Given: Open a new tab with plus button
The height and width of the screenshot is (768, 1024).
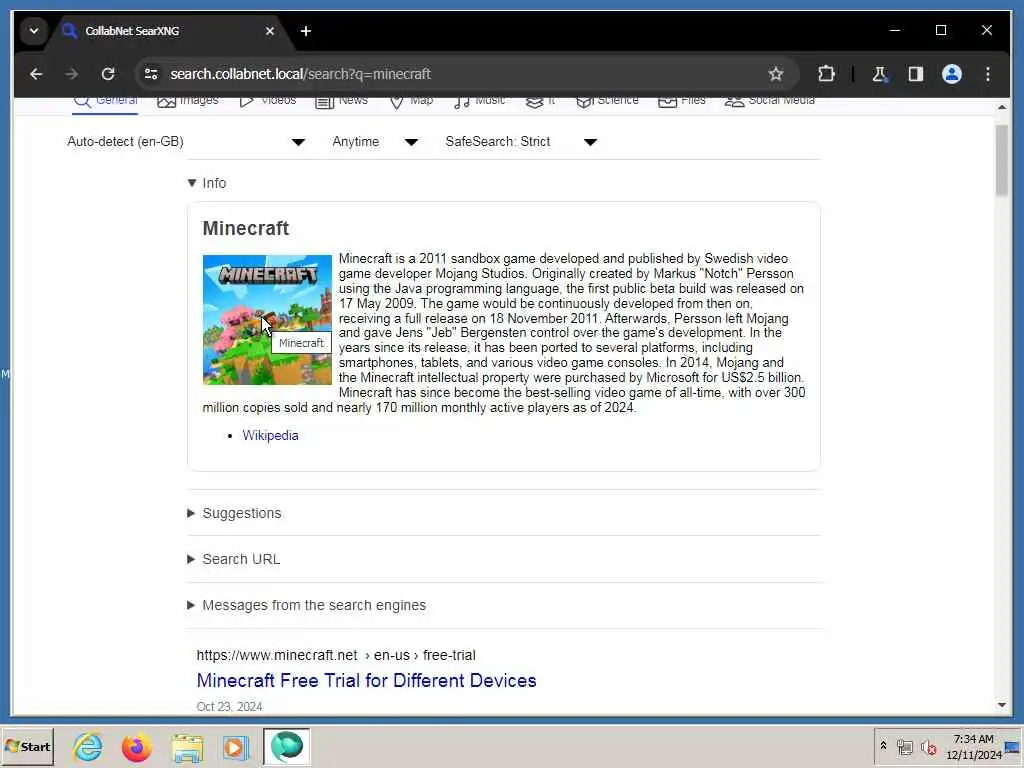Looking at the screenshot, I should click(306, 31).
